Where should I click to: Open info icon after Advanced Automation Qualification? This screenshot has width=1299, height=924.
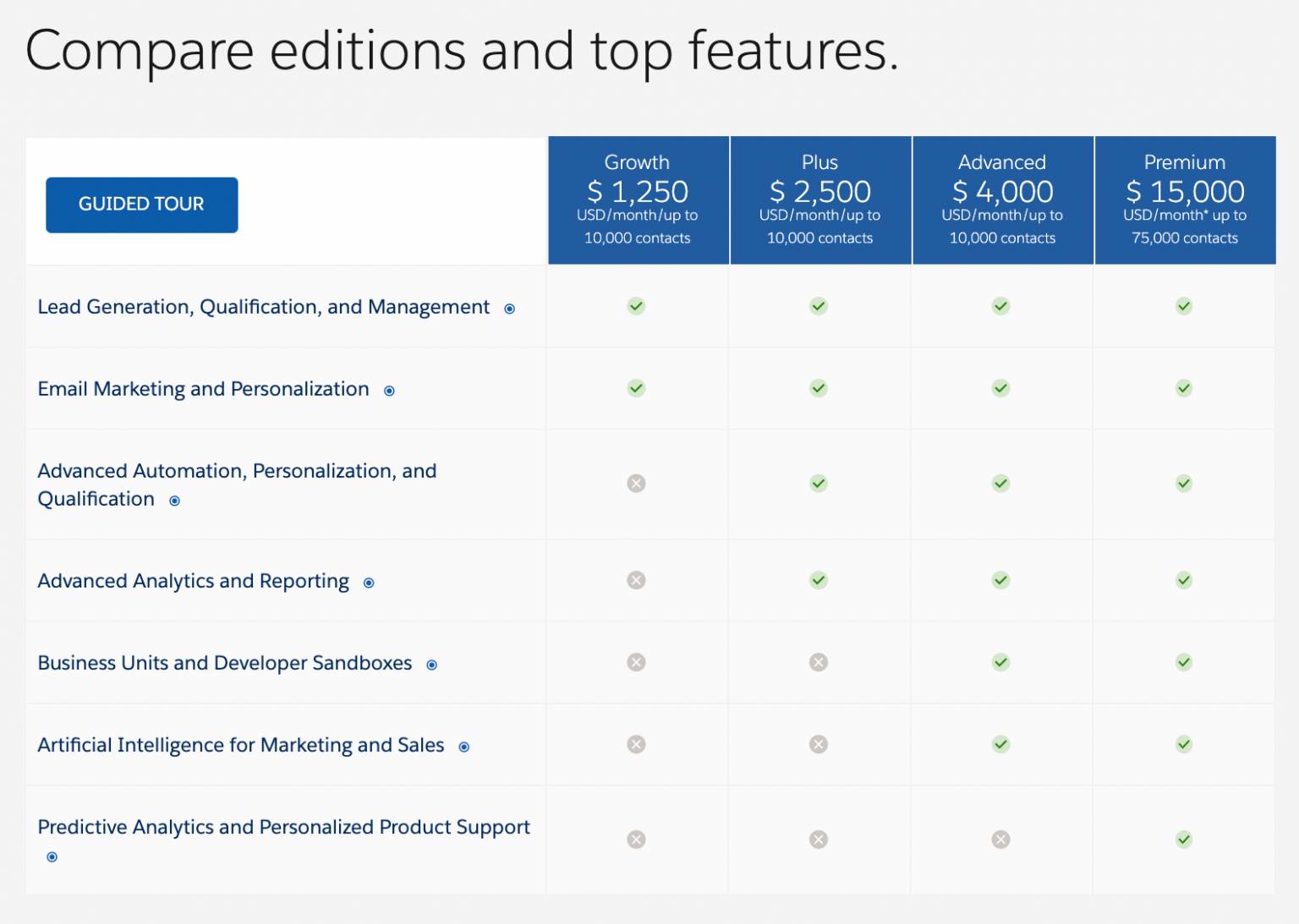click(x=174, y=501)
